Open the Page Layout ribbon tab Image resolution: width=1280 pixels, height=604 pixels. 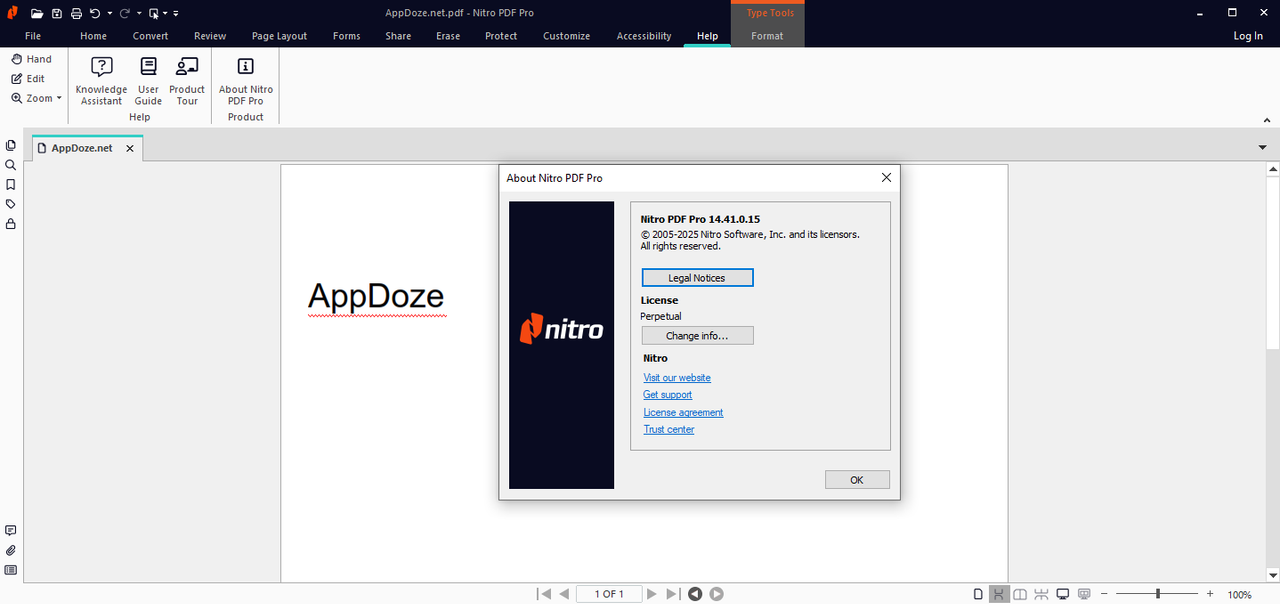pos(279,36)
